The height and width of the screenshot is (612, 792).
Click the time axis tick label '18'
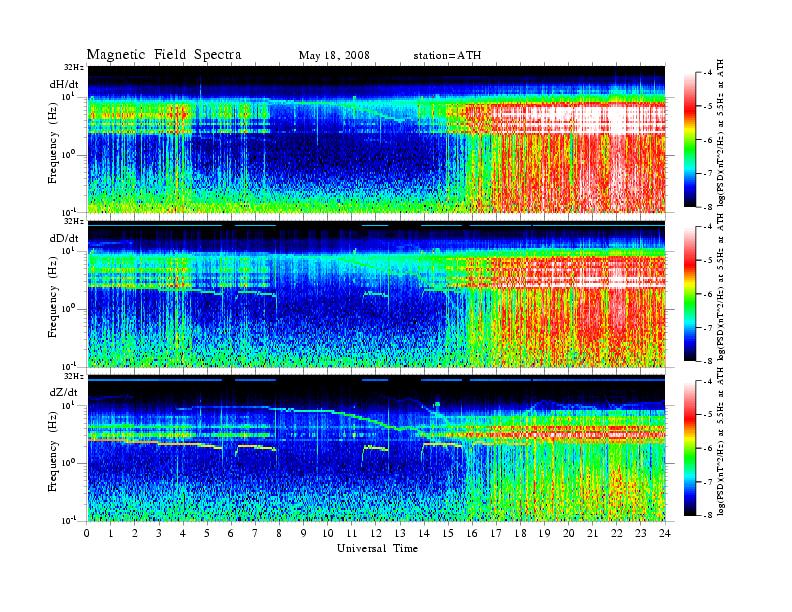[520, 533]
